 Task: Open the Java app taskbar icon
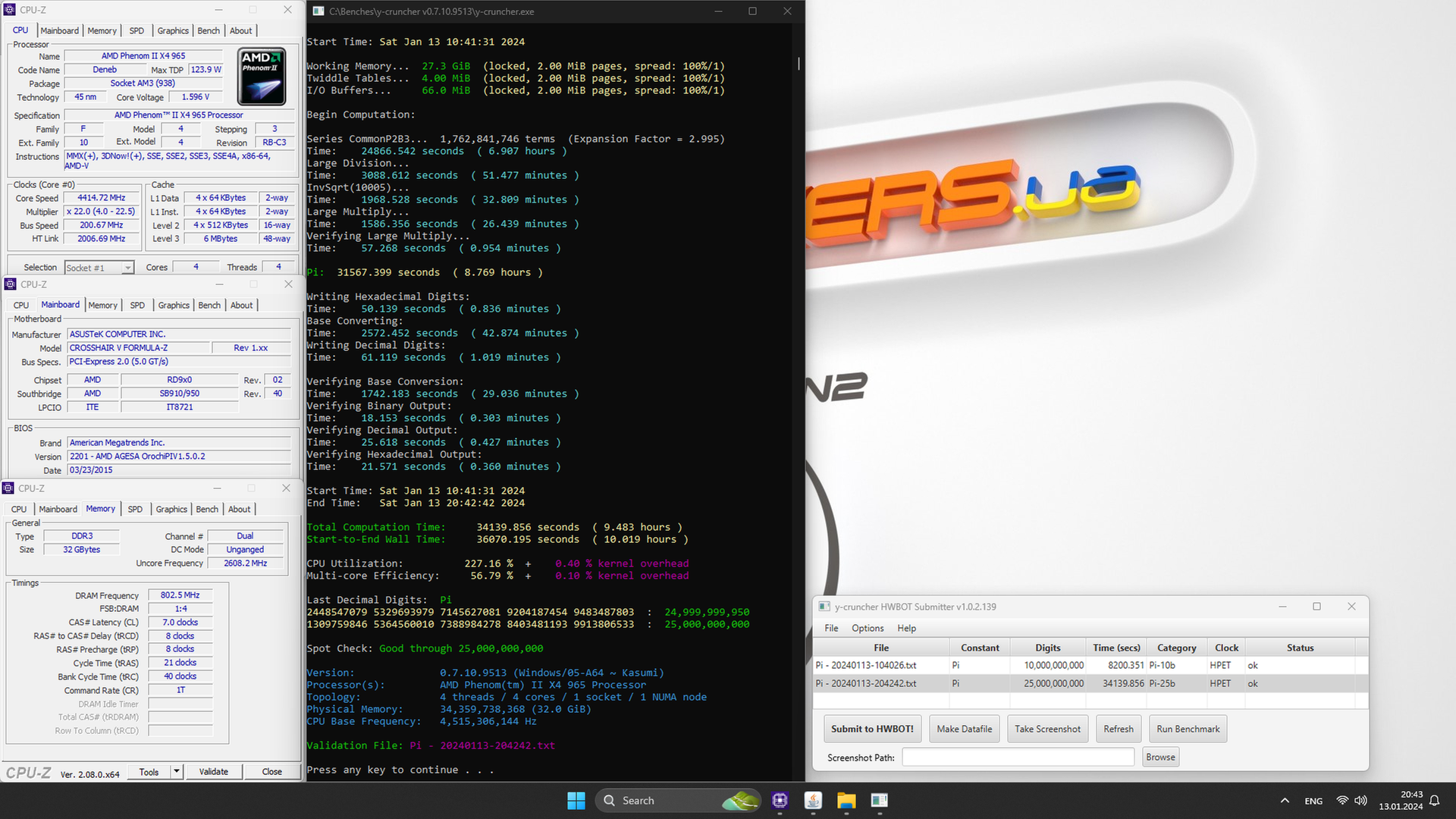[813, 800]
